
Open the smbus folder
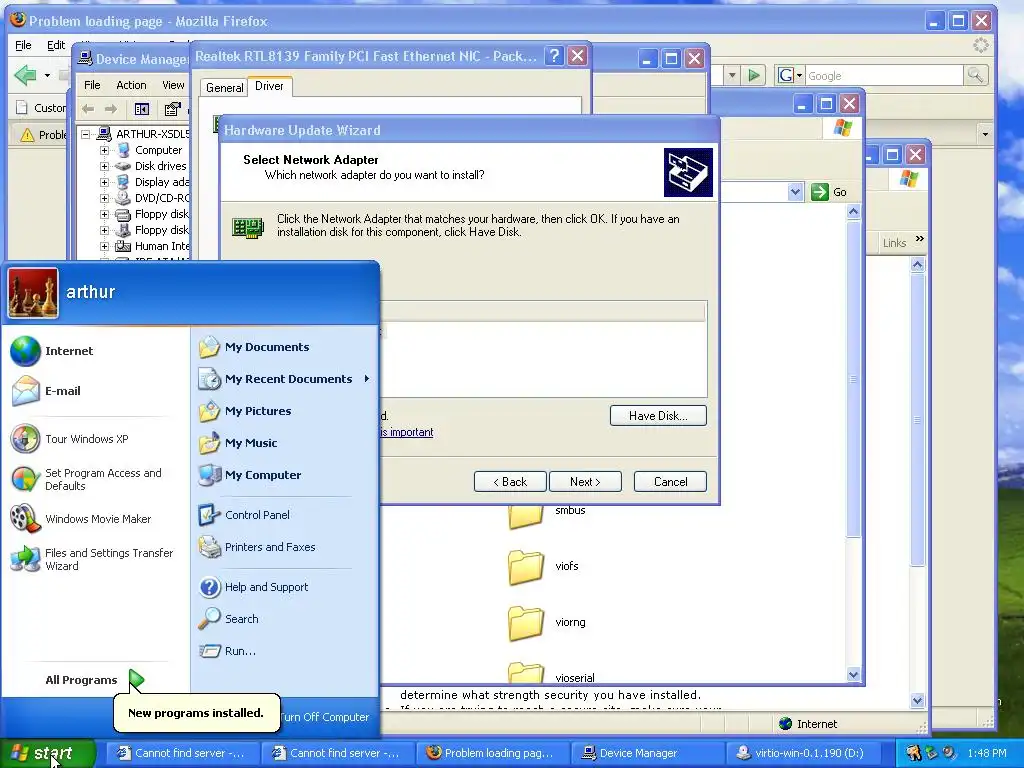coord(547,516)
